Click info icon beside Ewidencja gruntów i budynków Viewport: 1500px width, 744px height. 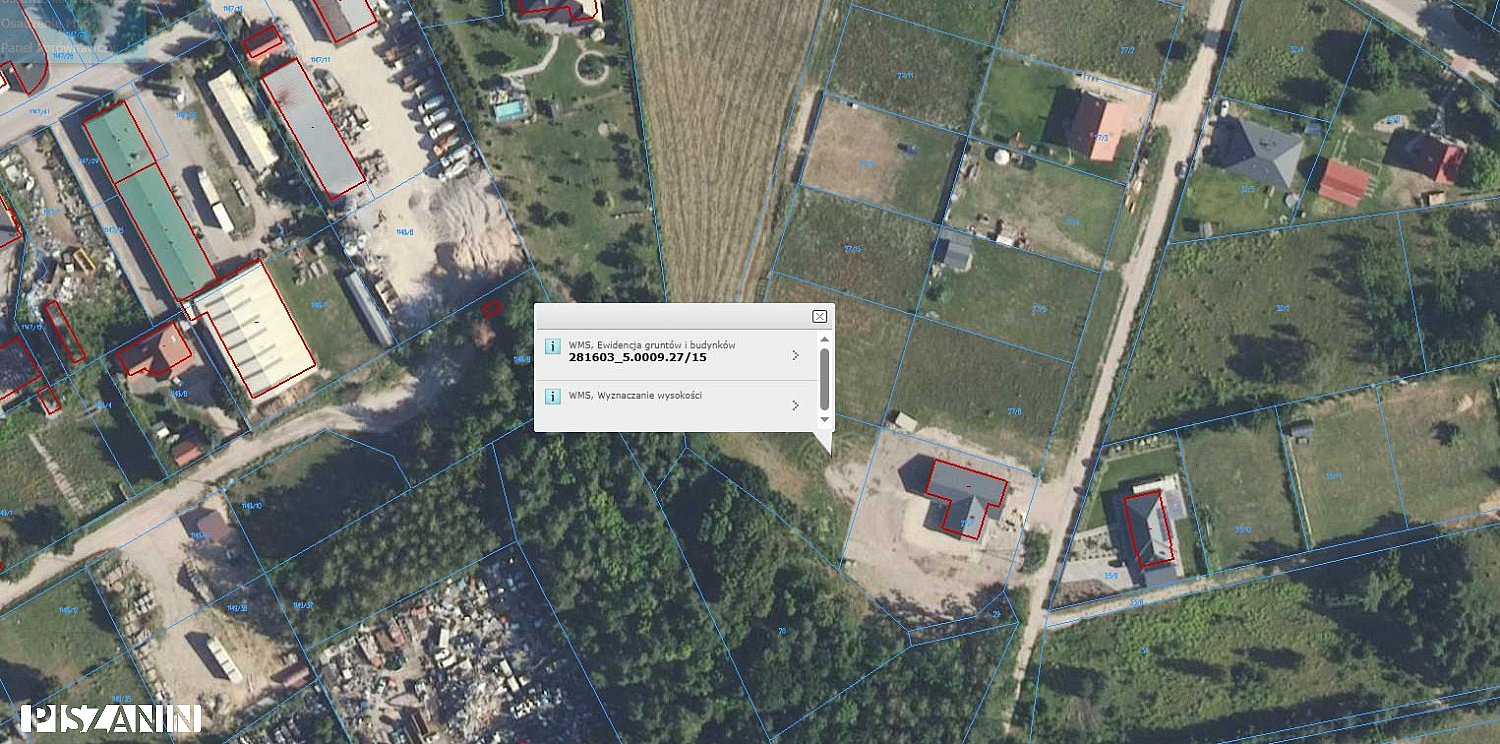pyautogui.click(x=552, y=346)
